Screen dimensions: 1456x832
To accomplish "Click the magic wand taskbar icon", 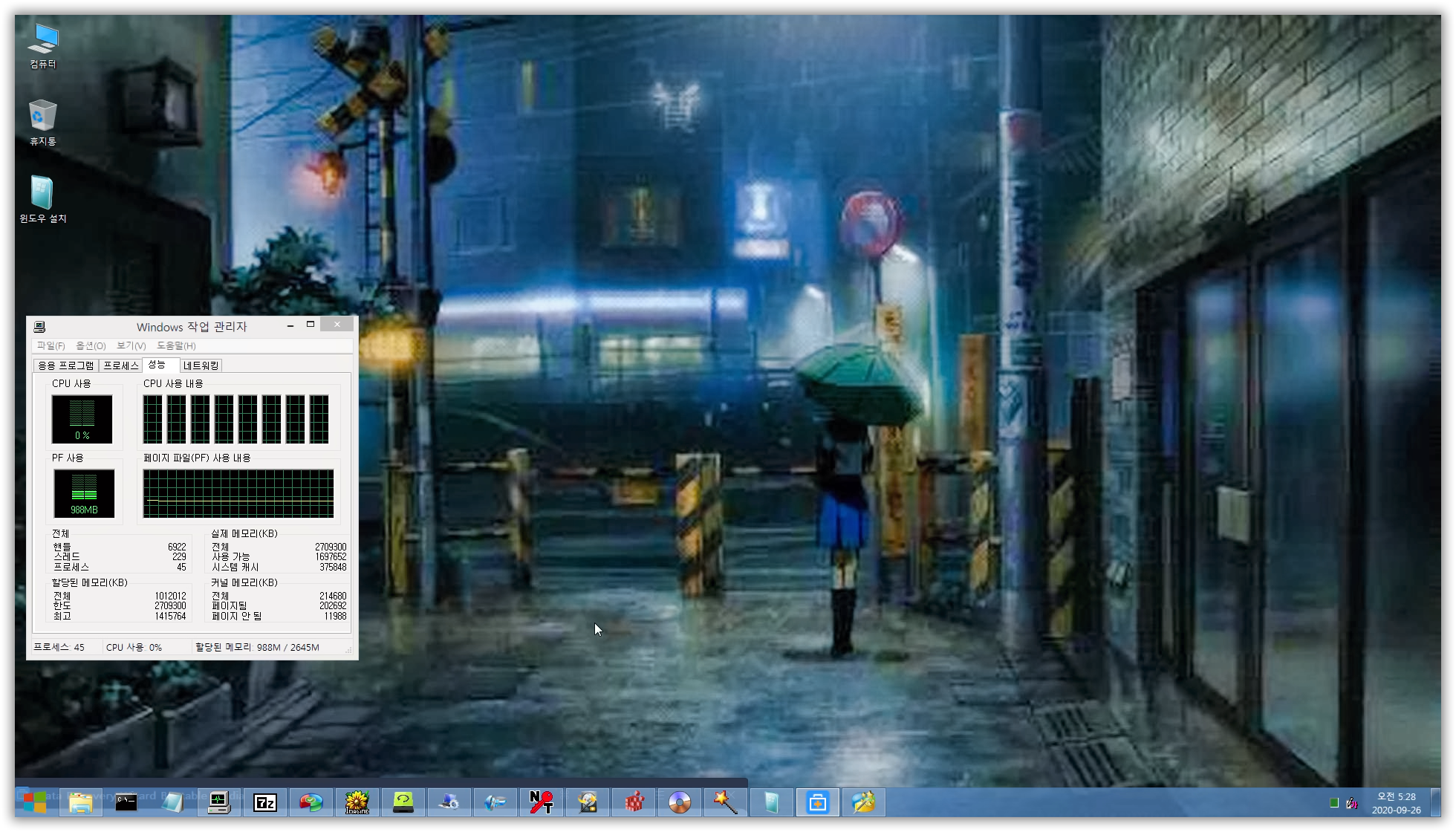I will [726, 802].
